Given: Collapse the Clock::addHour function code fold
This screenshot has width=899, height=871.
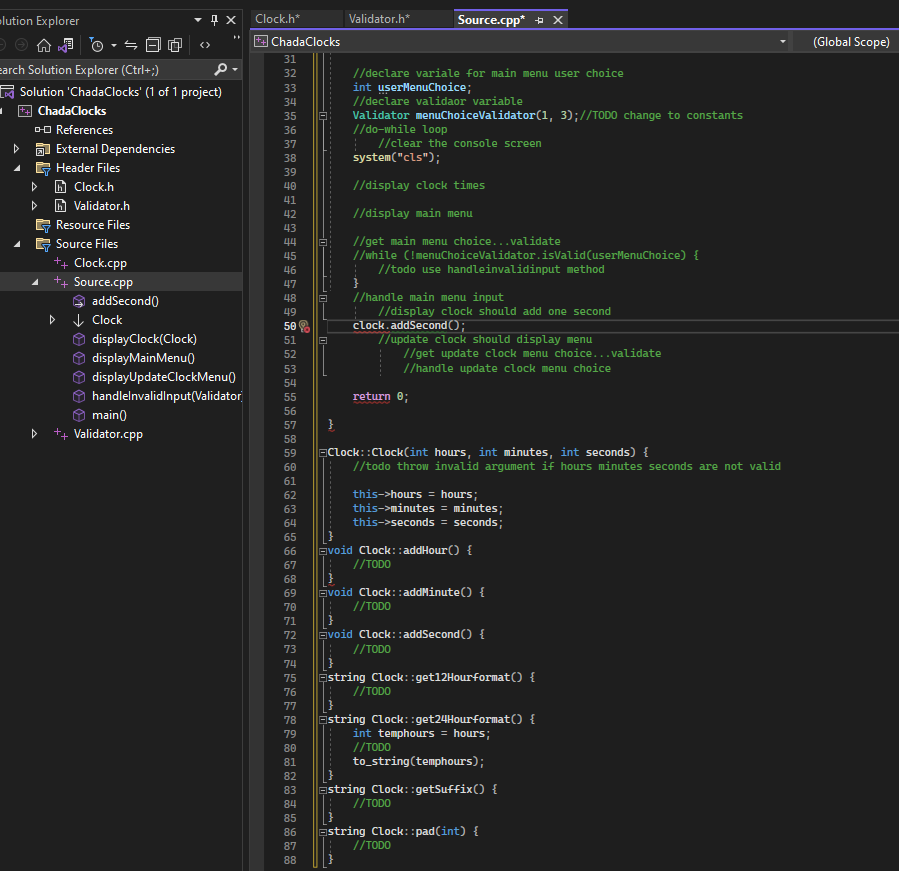Looking at the screenshot, I should click(x=322, y=551).
